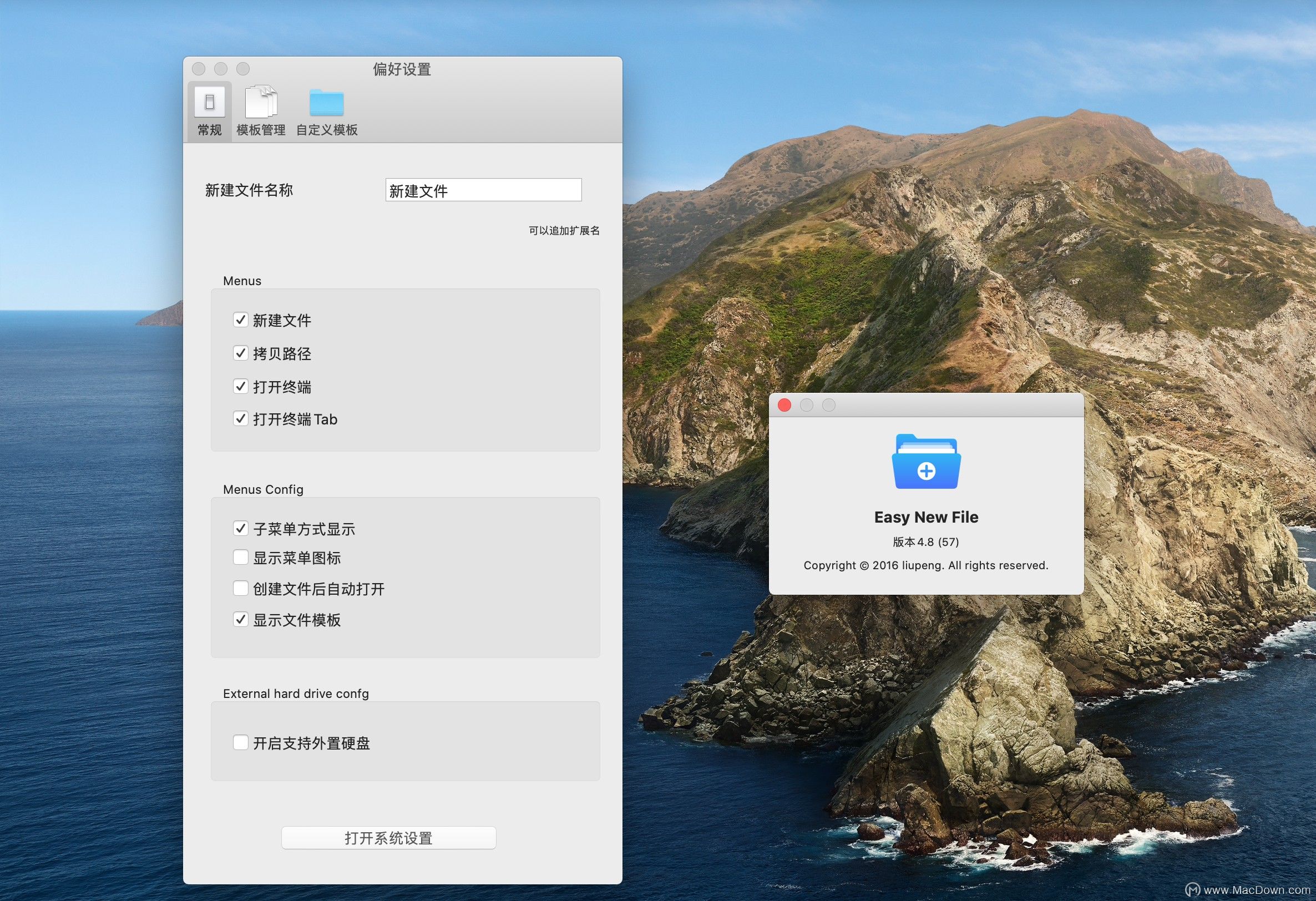This screenshot has width=1316, height=901.
Task: Enable 开启支持外置硬盘 checkbox
Action: click(241, 742)
